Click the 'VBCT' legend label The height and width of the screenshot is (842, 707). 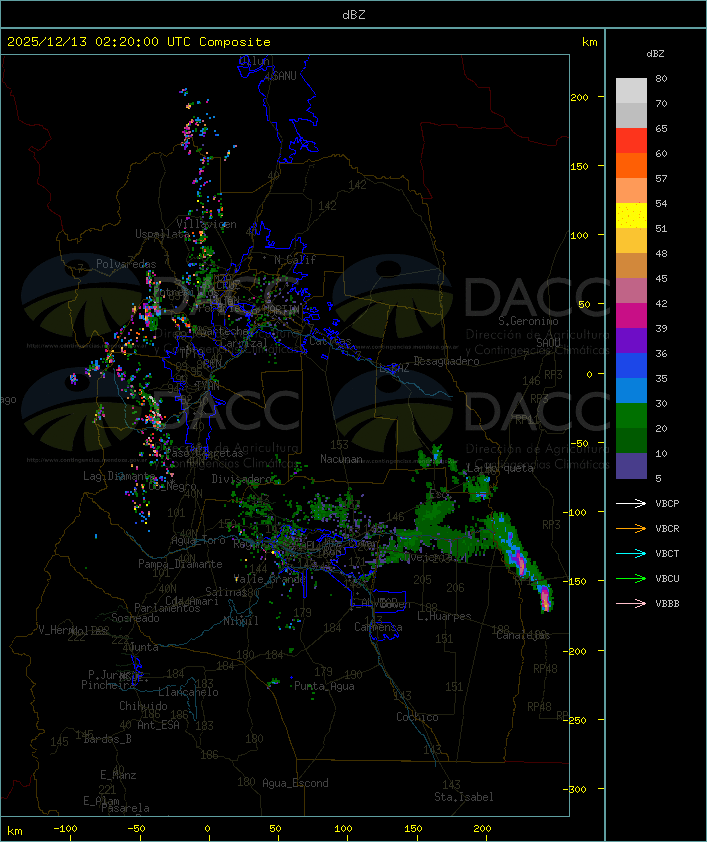click(x=667, y=554)
